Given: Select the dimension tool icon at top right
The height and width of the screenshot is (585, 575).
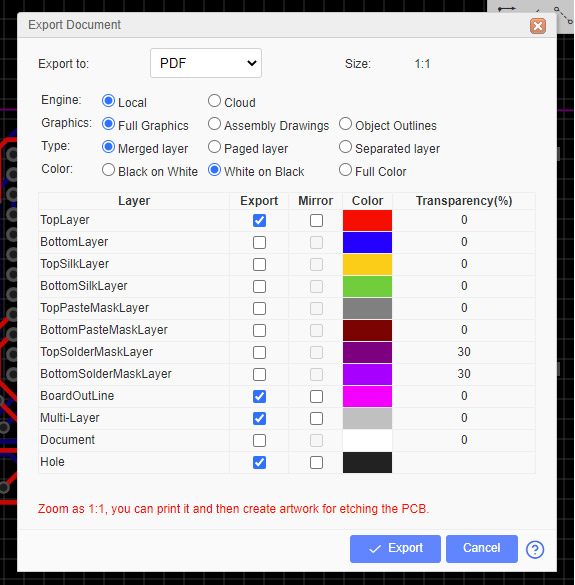Looking at the screenshot, I should [506, 8].
